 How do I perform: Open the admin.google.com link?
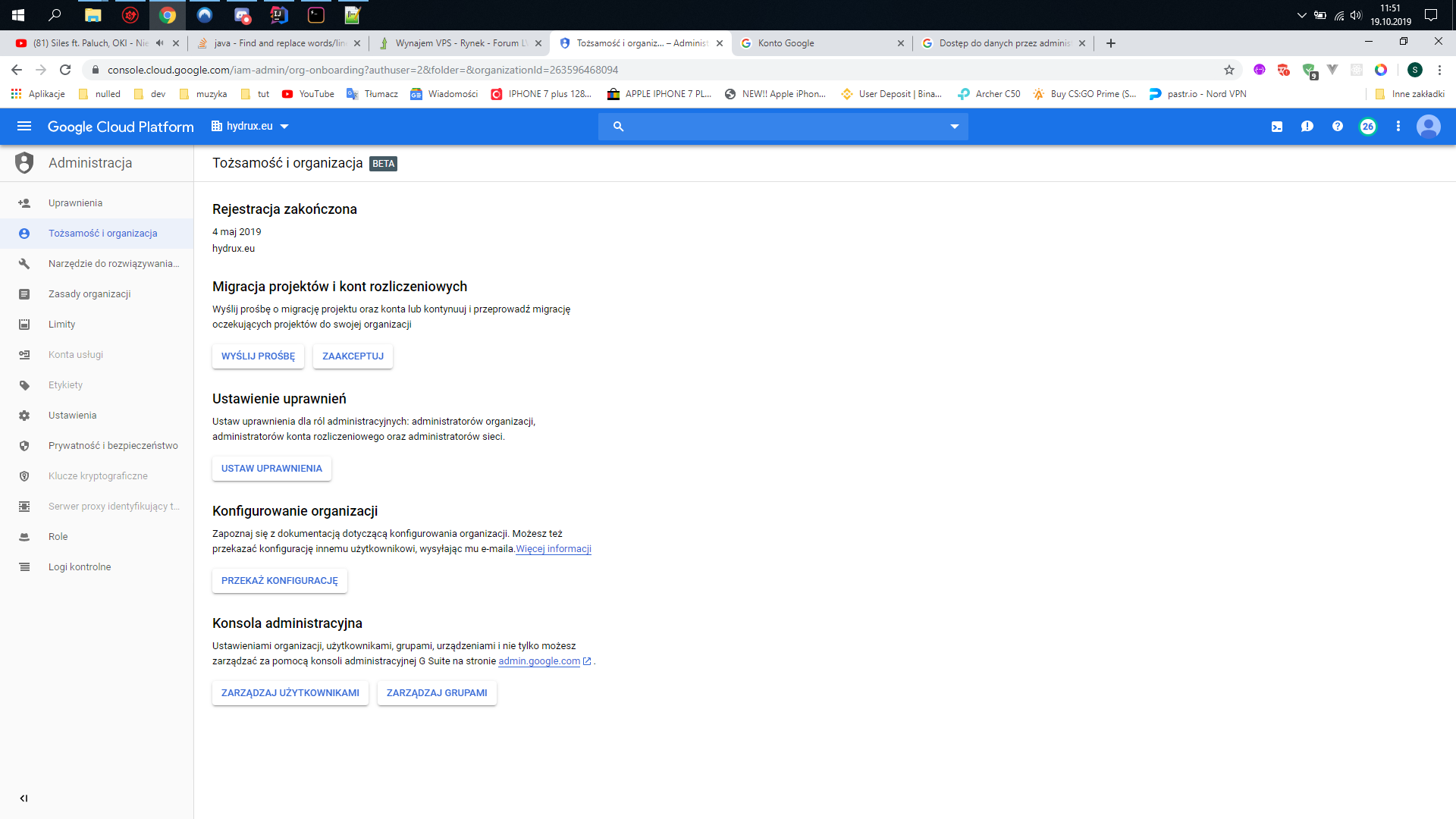[539, 661]
